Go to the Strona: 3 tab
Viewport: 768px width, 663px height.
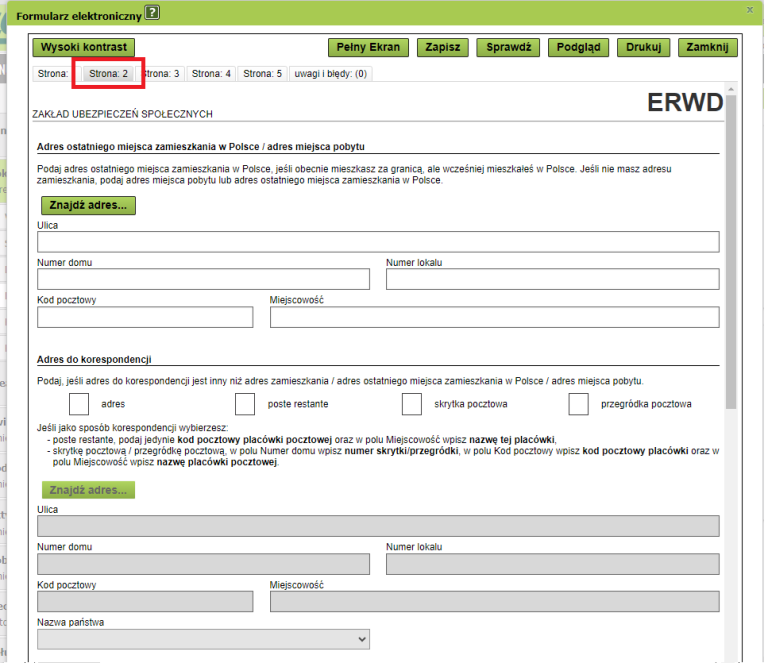coord(161,74)
